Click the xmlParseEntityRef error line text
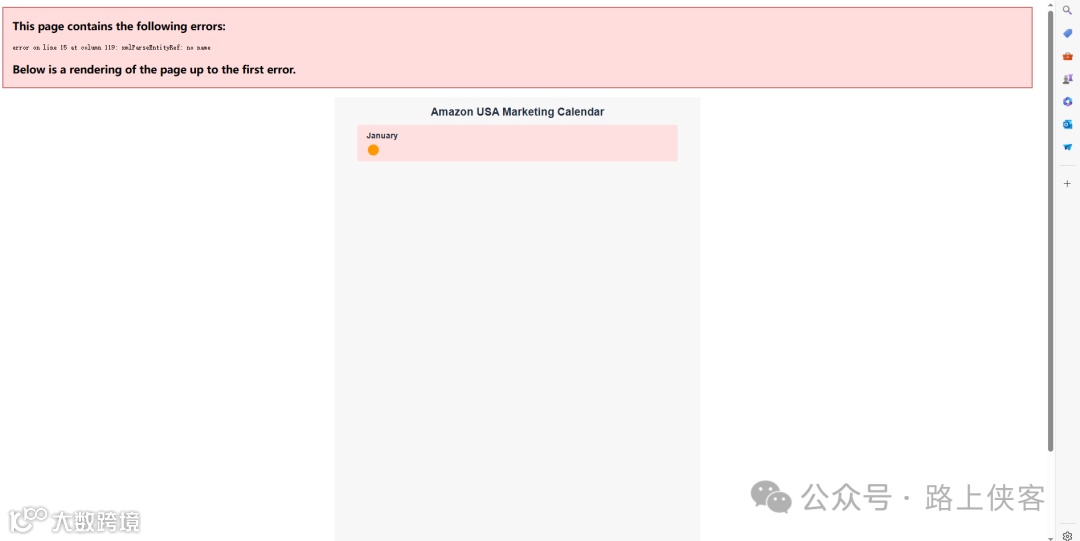 [112, 48]
